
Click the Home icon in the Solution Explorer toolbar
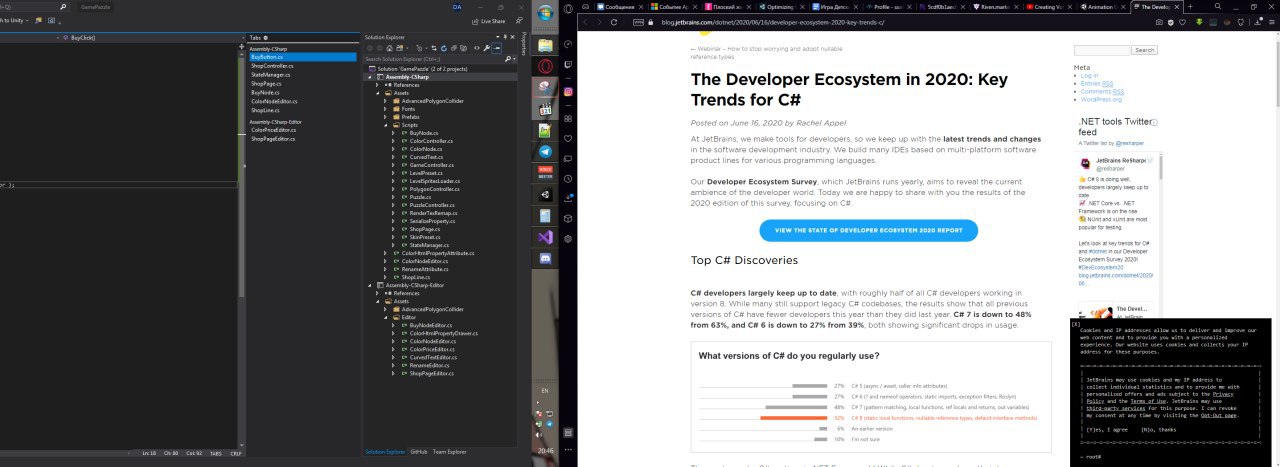[389, 48]
